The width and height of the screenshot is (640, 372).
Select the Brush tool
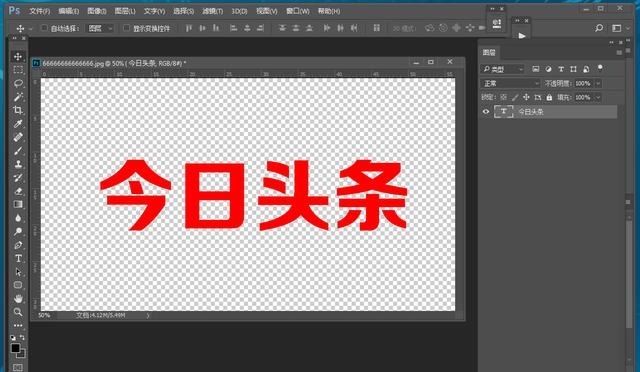(x=18, y=151)
